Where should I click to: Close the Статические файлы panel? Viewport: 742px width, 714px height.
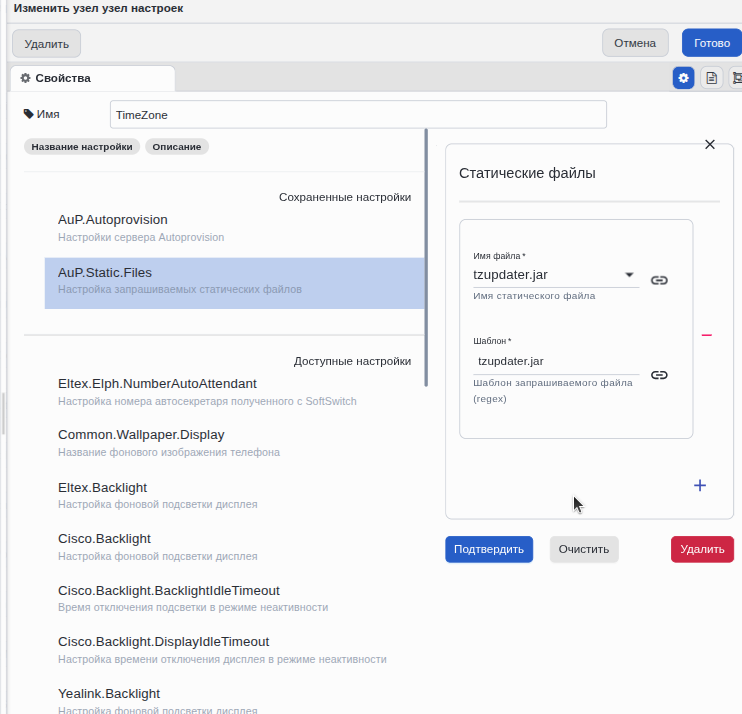(x=710, y=144)
